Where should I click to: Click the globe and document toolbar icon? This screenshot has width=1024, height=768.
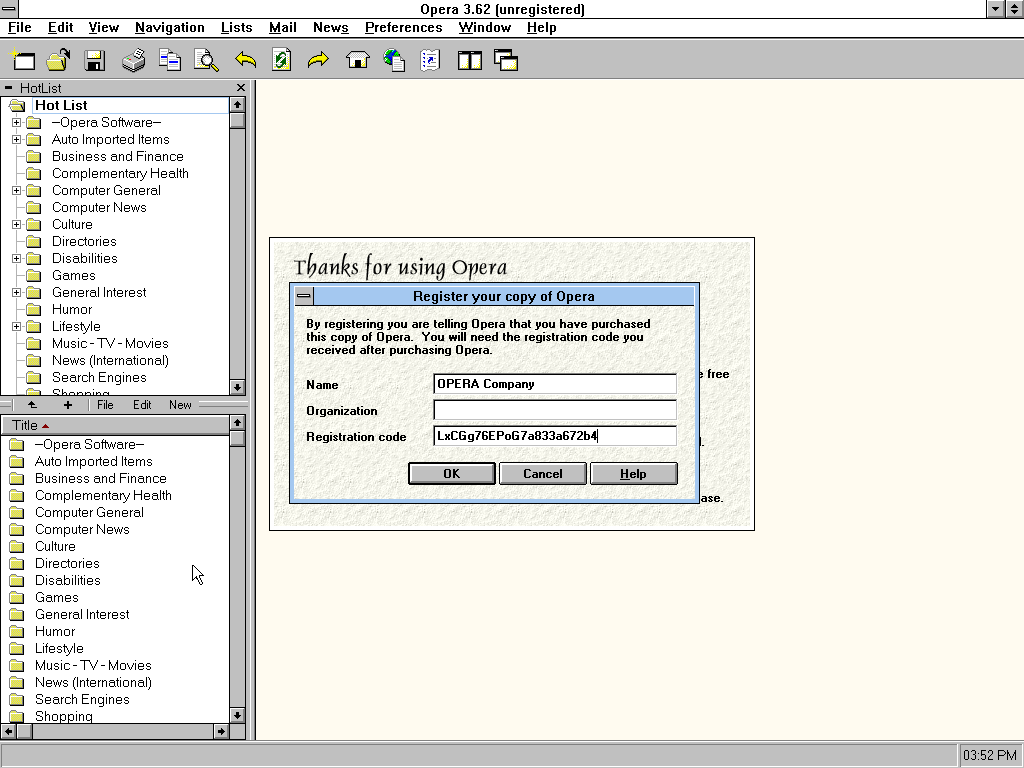click(x=394, y=60)
